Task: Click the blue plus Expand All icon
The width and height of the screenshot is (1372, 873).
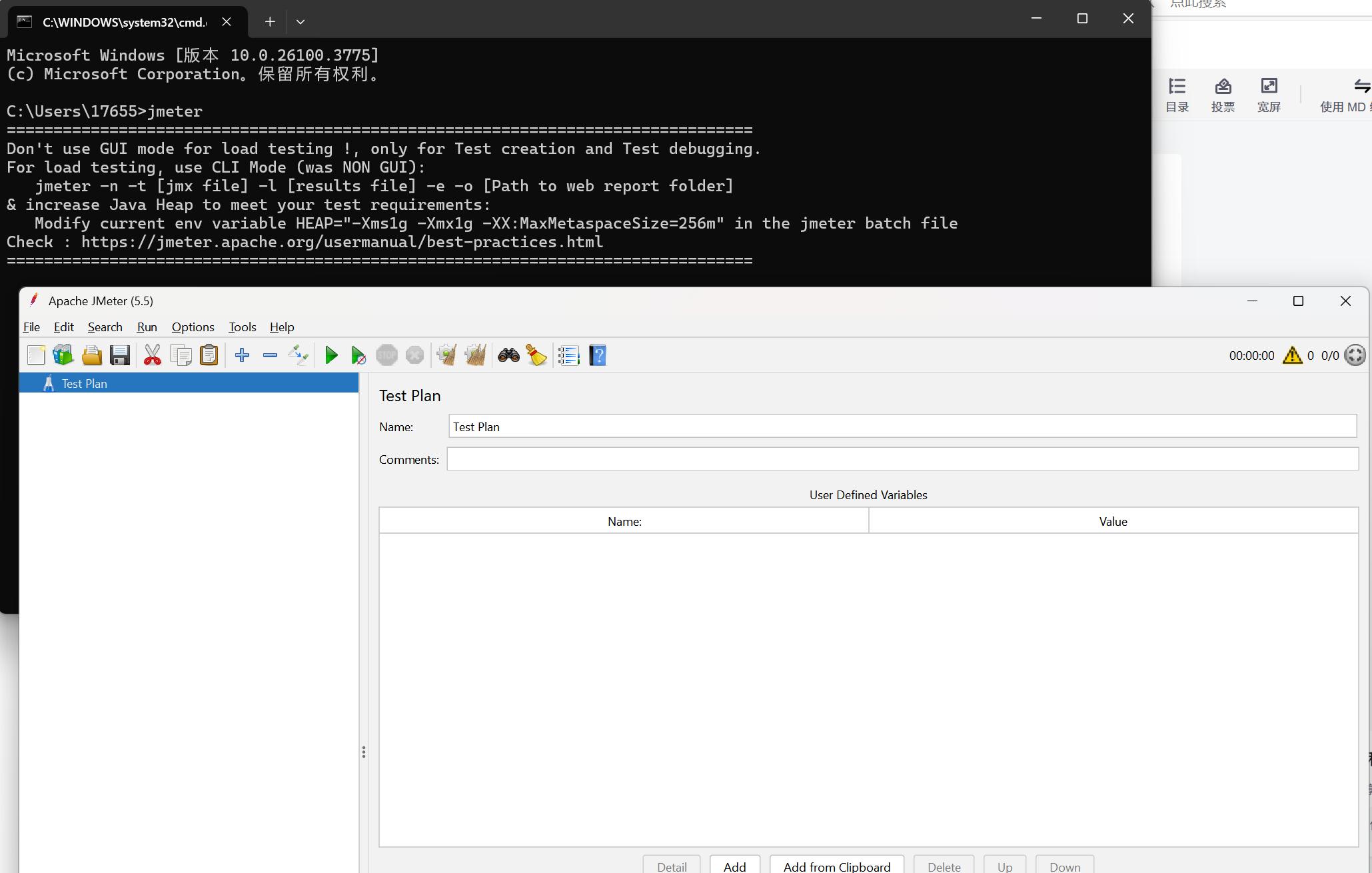Action: pyautogui.click(x=242, y=355)
